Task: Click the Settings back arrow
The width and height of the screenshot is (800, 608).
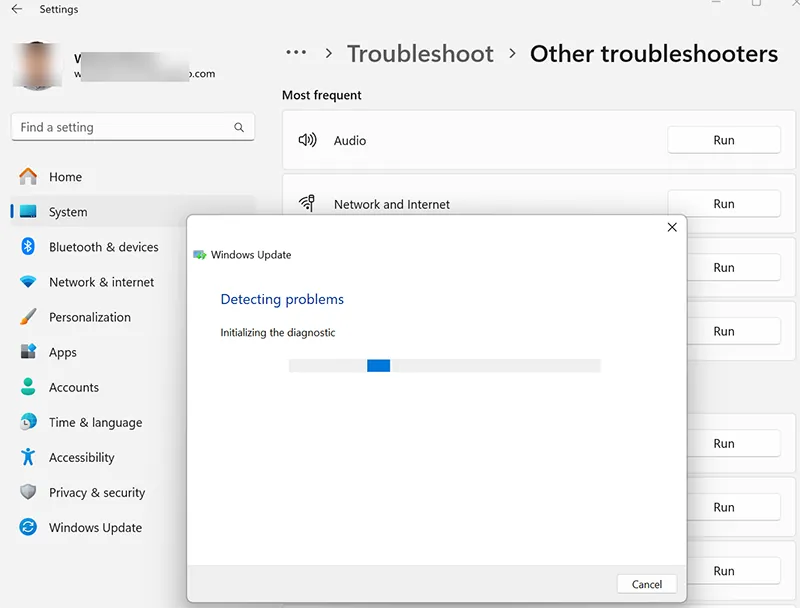Action: (x=17, y=9)
